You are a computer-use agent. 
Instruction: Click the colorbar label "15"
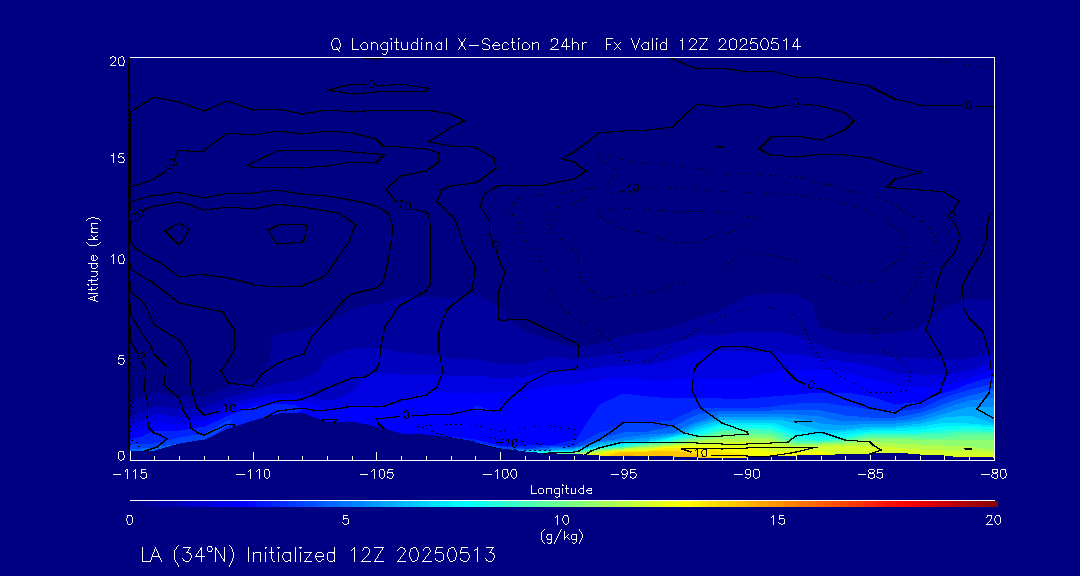pyautogui.click(x=778, y=521)
